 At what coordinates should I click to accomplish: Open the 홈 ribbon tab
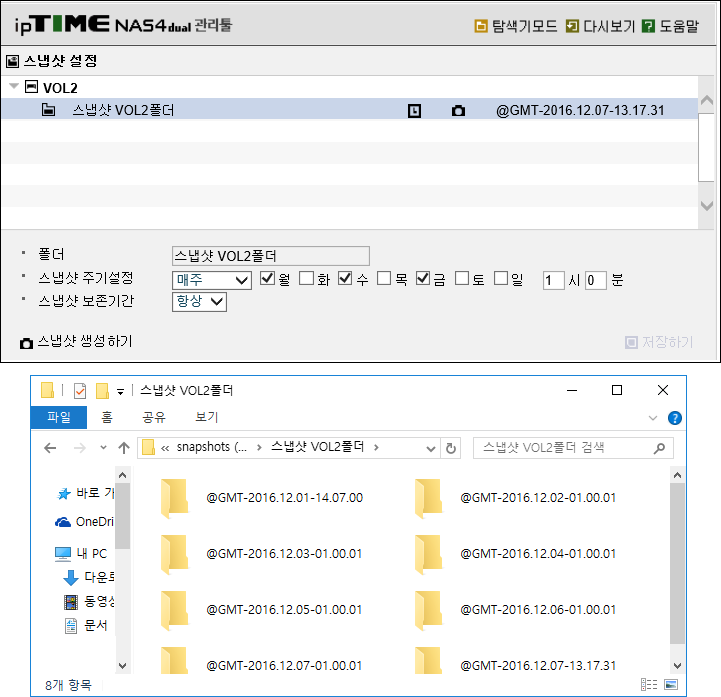[x=107, y=417]
